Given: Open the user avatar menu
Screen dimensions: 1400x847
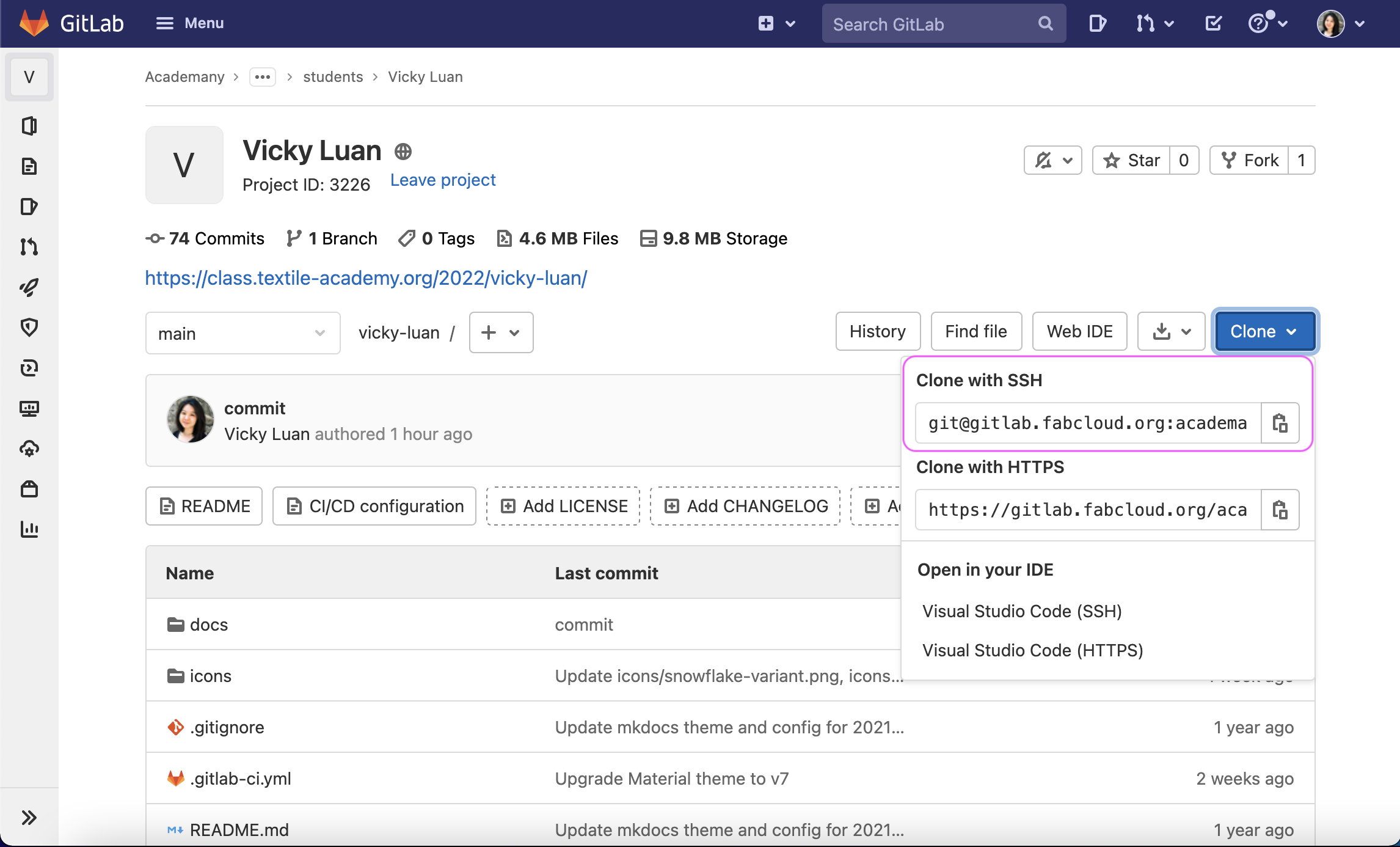Looking at the screenshot, I should pos(1341,24).
